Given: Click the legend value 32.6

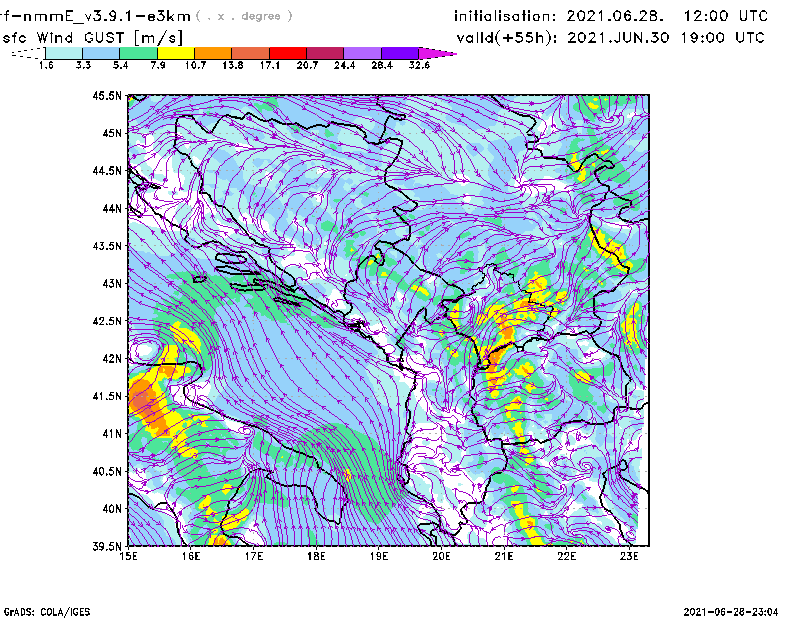Looking at the screenshot, I should click(419, 65).
